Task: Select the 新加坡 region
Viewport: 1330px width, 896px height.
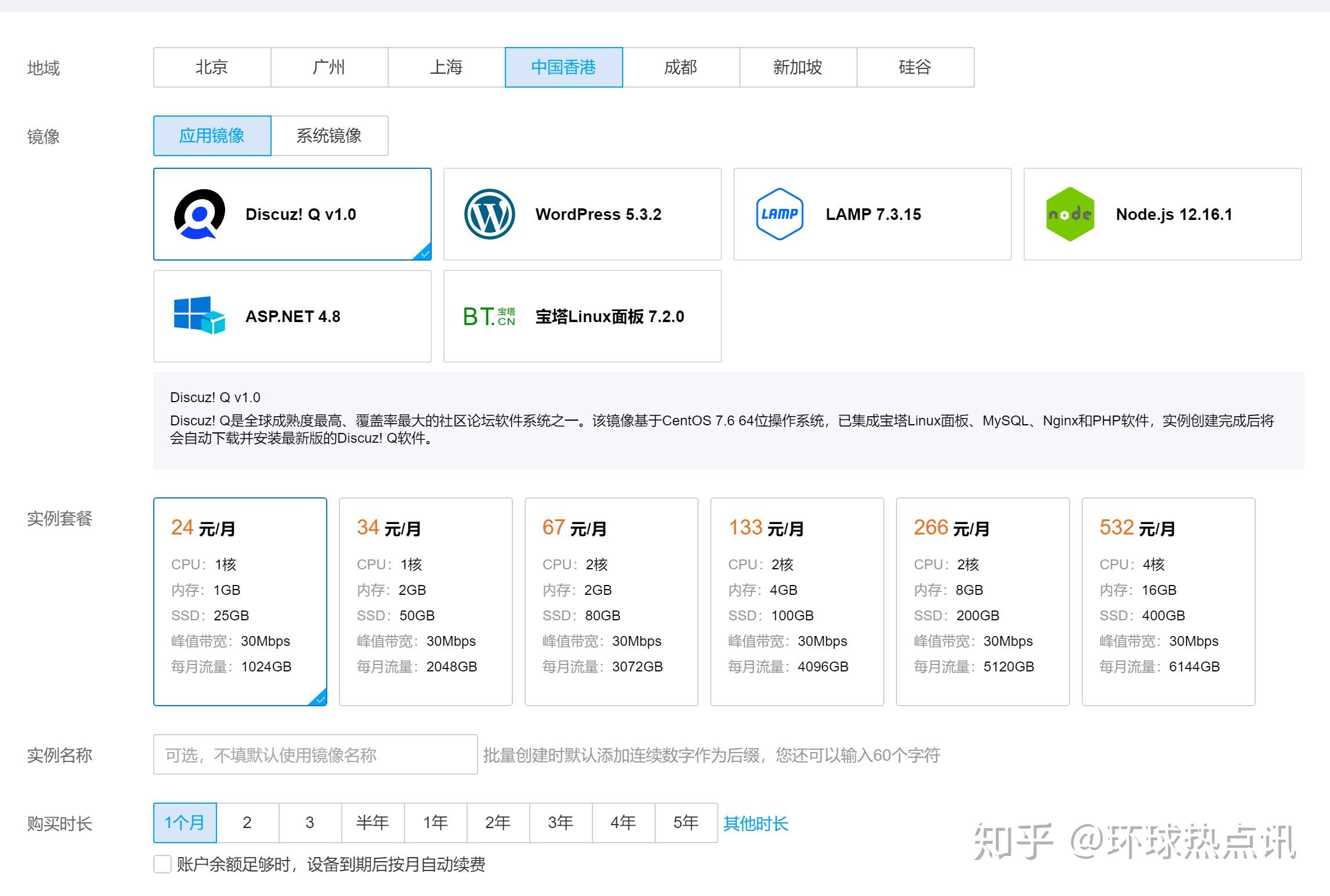Action: (798, 67)
